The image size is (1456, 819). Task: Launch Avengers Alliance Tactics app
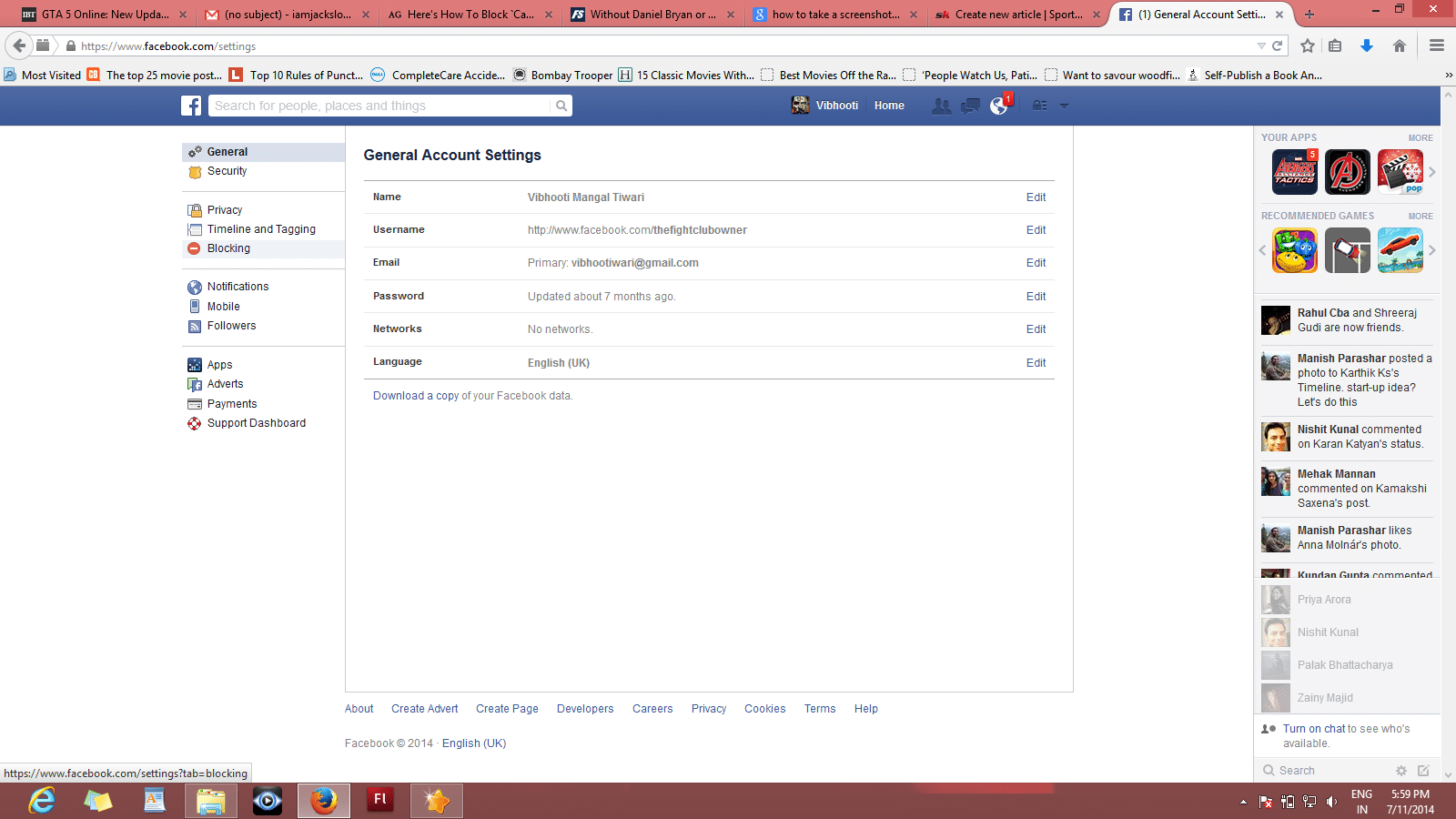(1294, 172)
